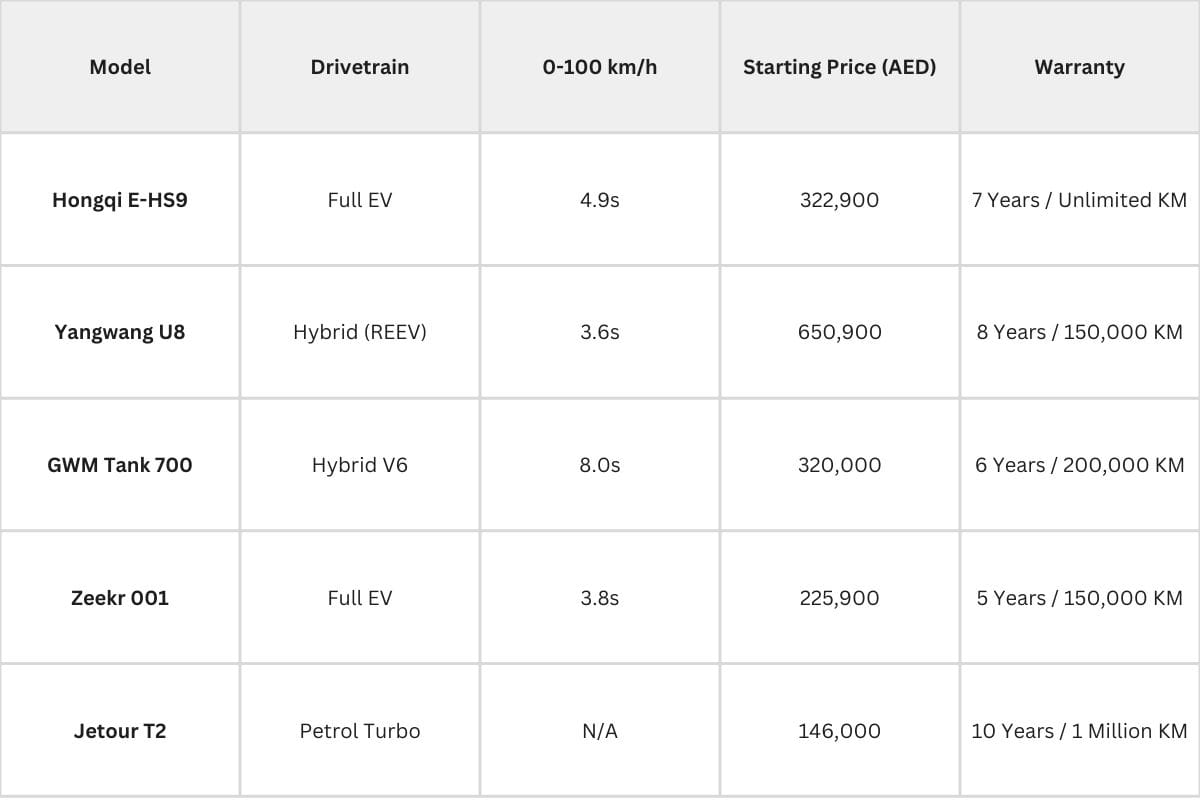The height and width of the screenshot is (800, 1200).
Task: Select the Hybrid (REEV) drivetrain cell
Action: pyautogui.click(x=360, y=332)
